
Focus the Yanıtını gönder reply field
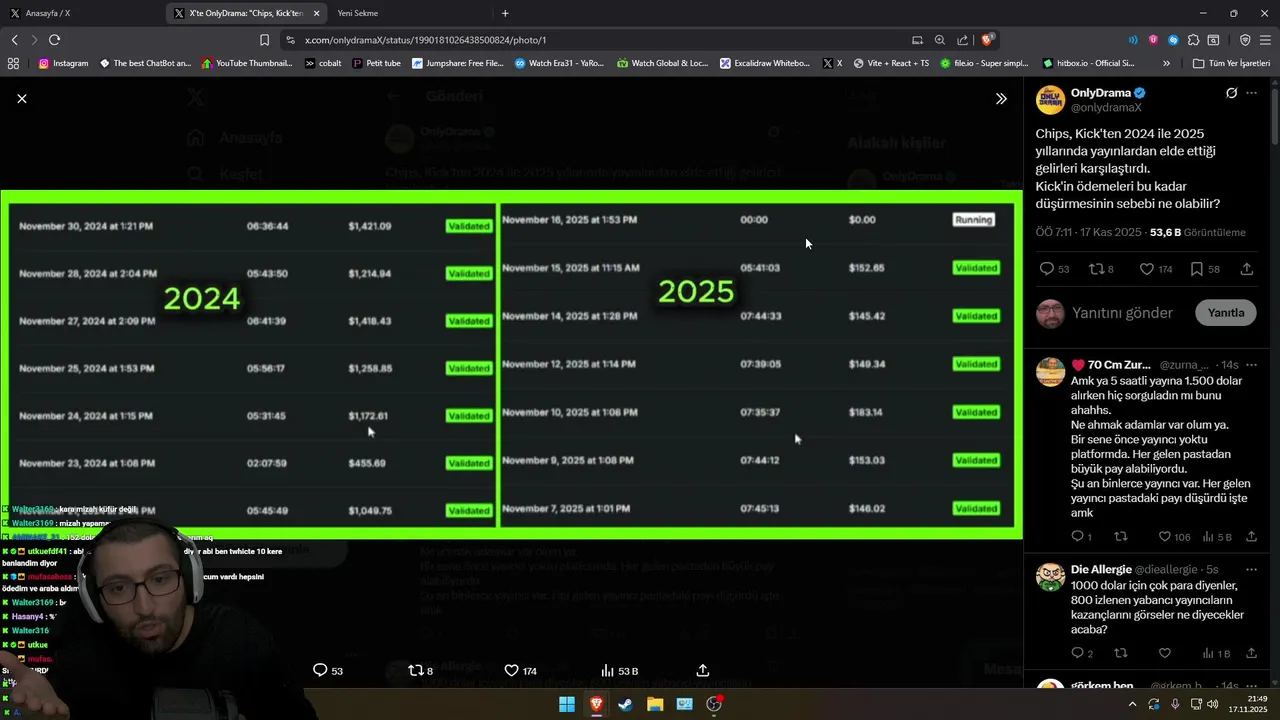(1122, 313)
